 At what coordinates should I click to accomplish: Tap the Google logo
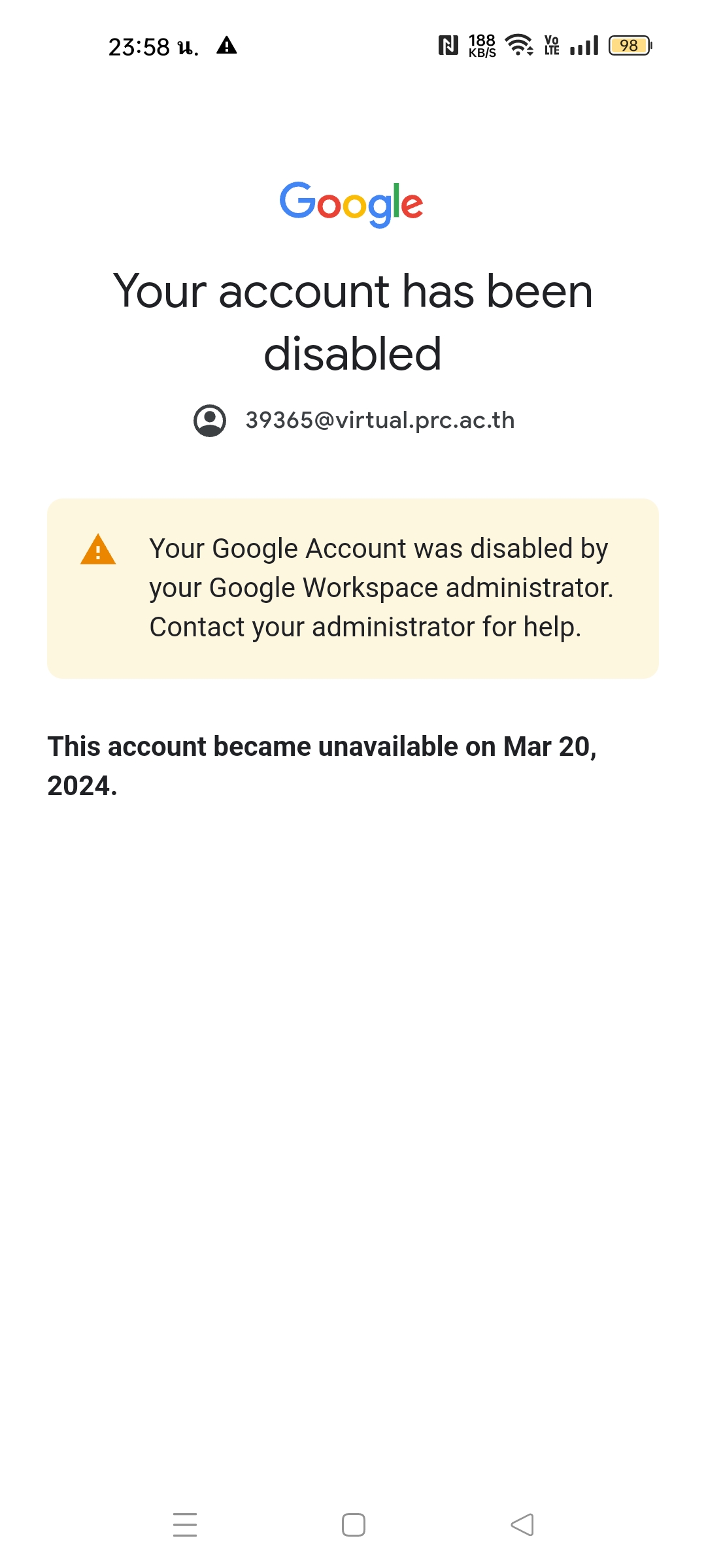pyautogui.click(x=352, y=204)
